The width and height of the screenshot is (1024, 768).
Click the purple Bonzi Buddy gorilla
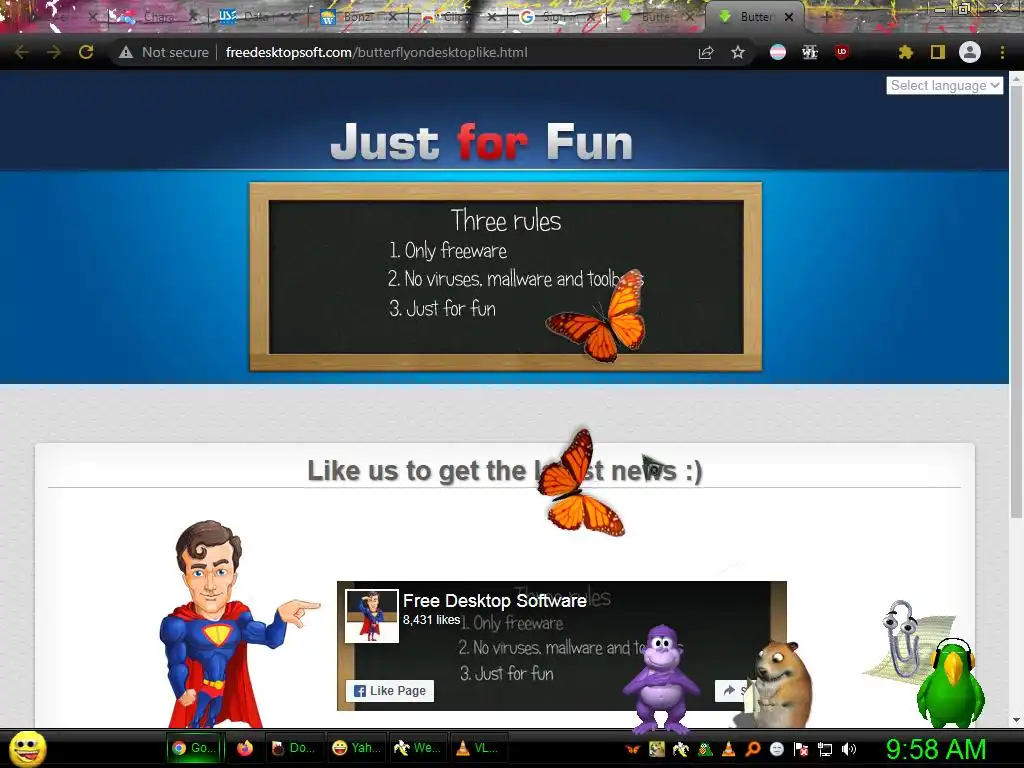[x=660, y=679]
